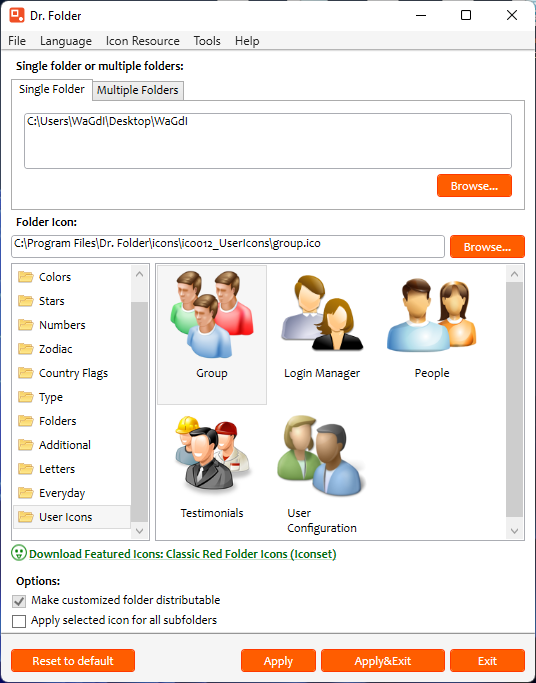Image resolution: width=536 pixels, height=683 pixels.
Task: Open the Icon Resource menu
Action: pos(143,41)
